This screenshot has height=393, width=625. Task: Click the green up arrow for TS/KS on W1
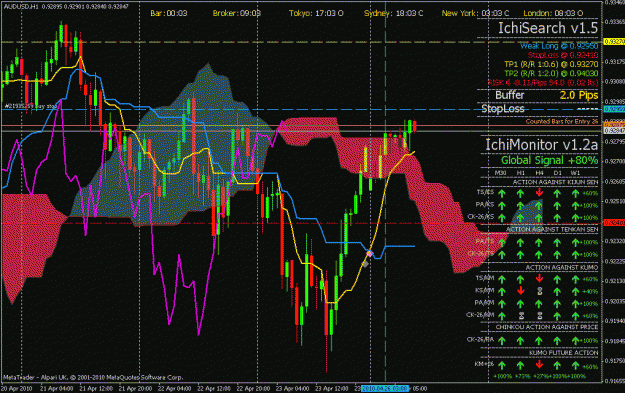(x=575, y=194)
